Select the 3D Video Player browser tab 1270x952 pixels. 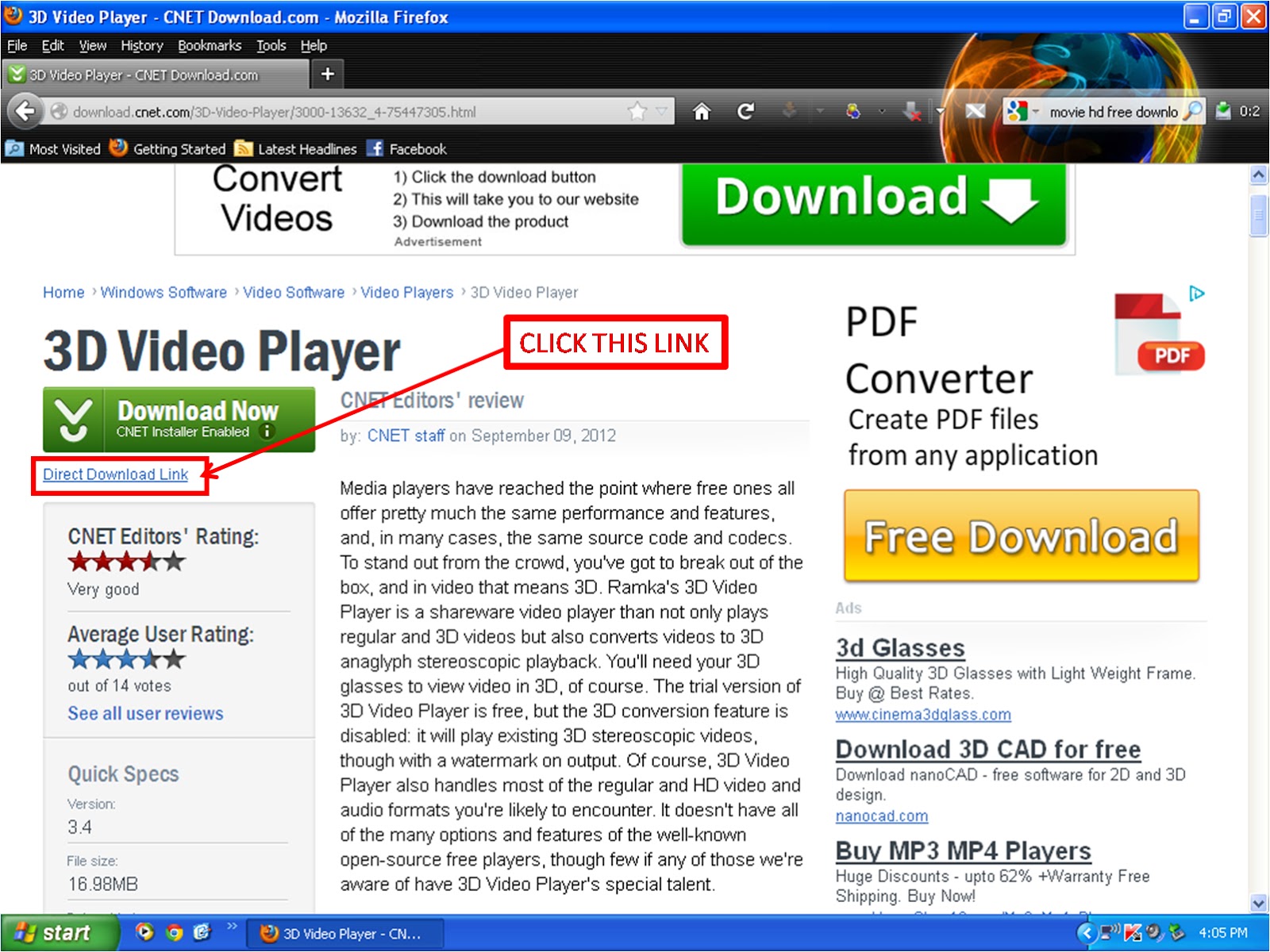click(156, 75)
